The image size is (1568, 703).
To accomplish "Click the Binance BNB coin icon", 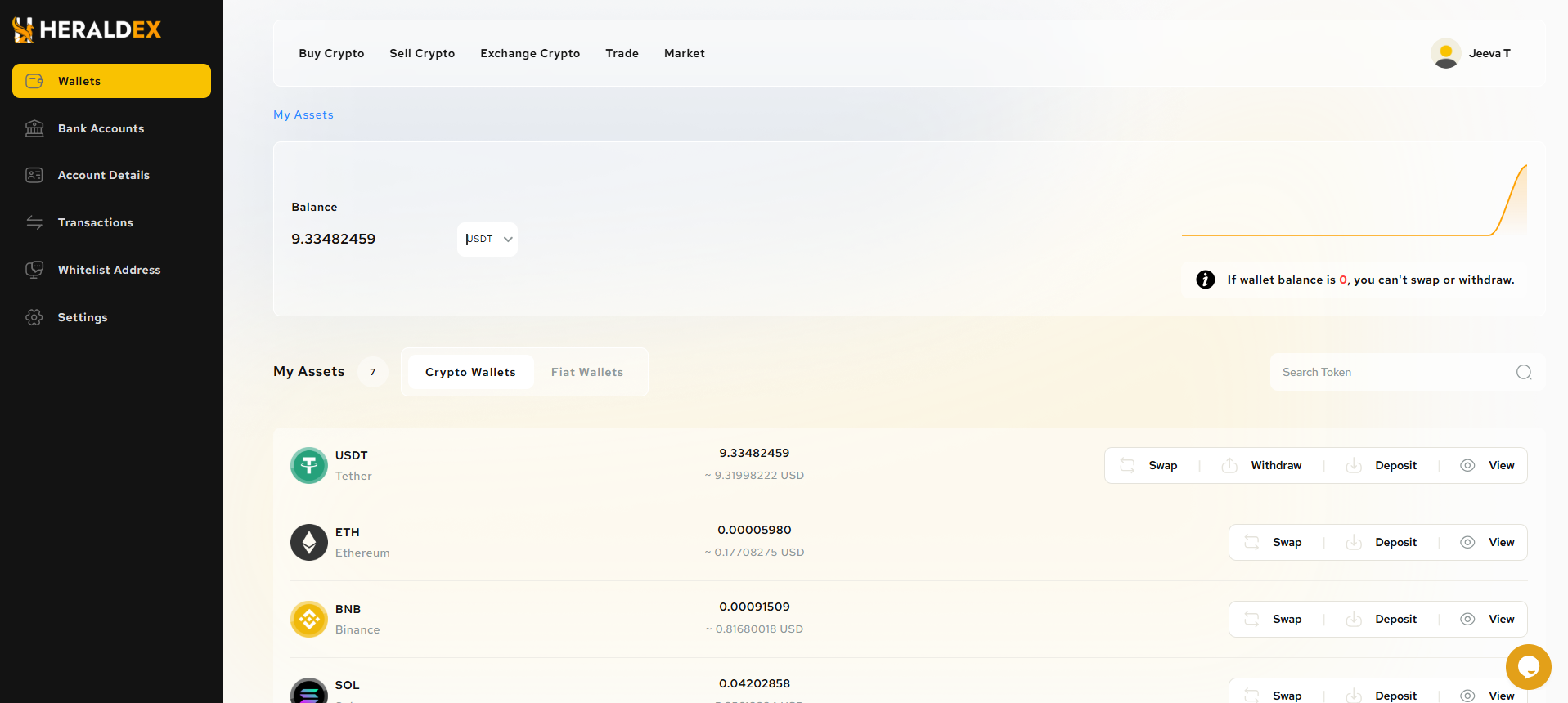I will 309,620.
